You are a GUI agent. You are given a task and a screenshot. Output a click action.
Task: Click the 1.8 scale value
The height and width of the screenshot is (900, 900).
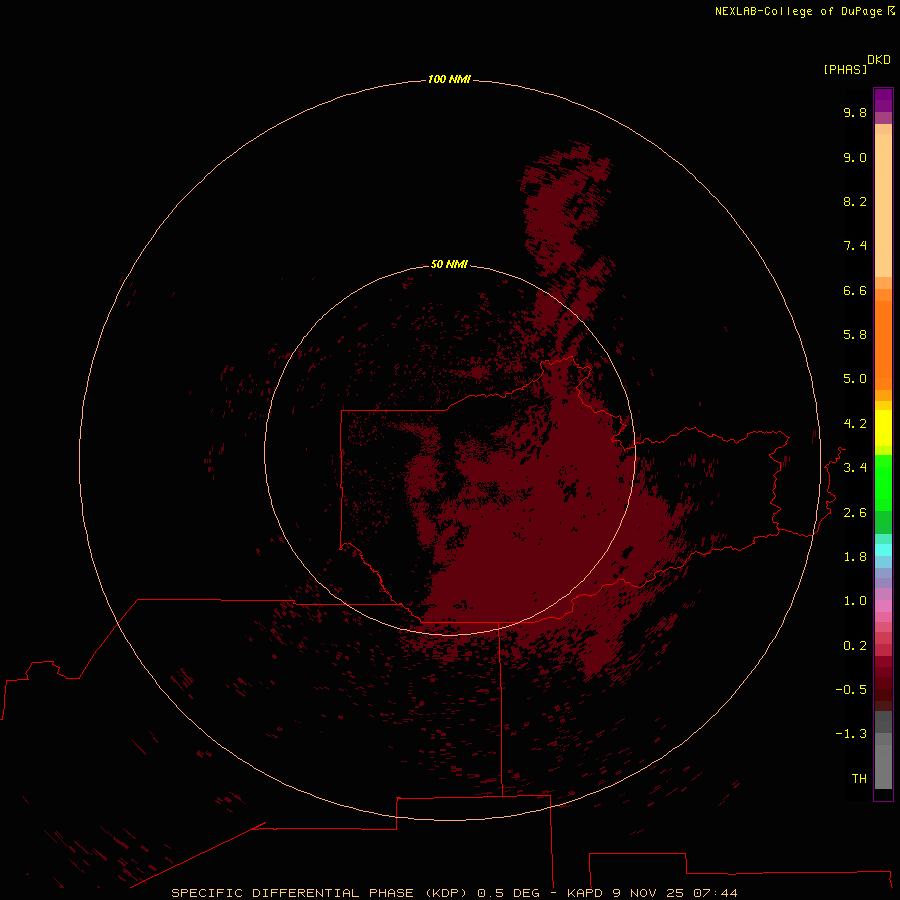pos(855,557)
